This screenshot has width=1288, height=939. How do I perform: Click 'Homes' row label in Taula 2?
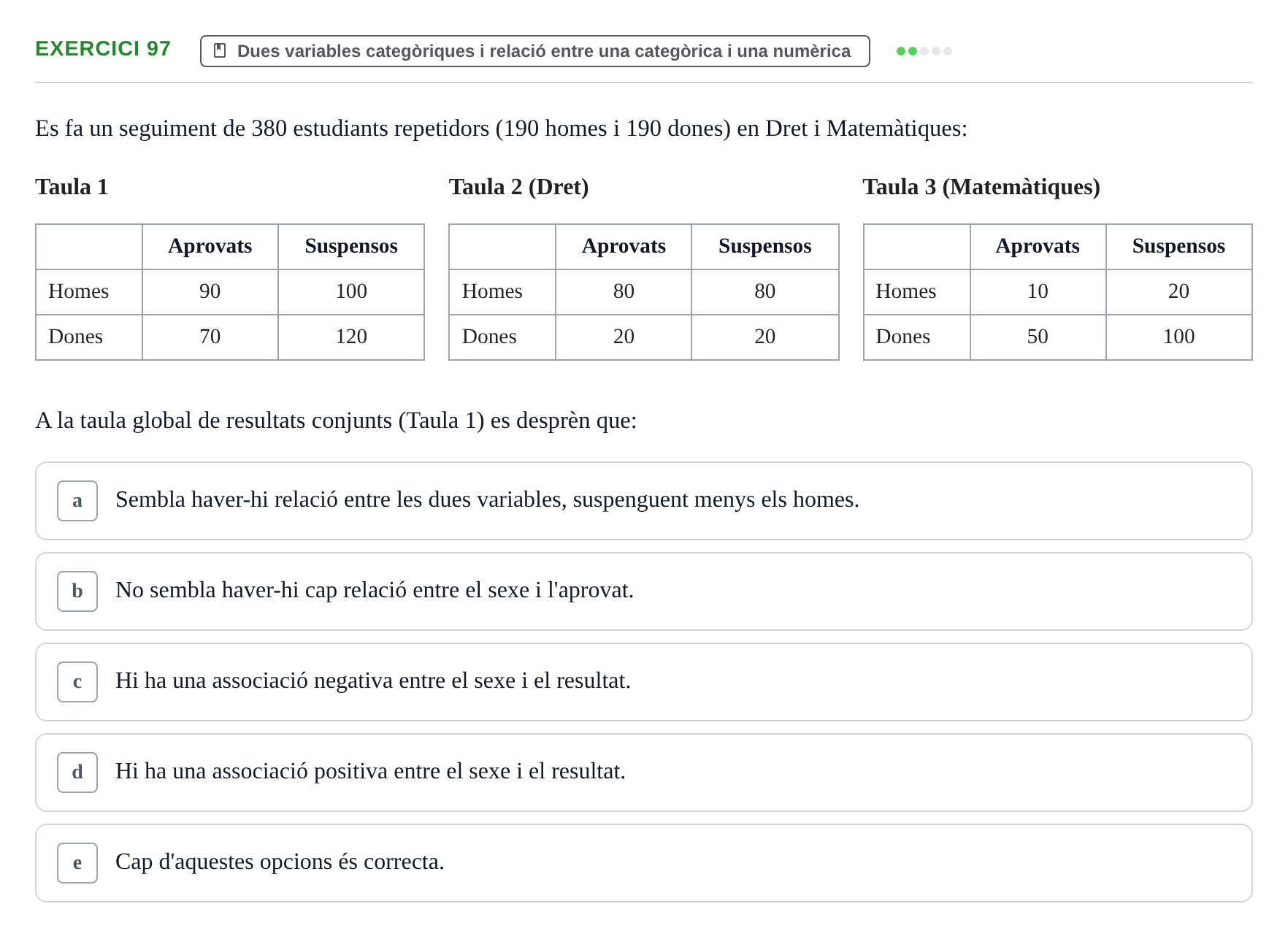click(x=502, y=291)
